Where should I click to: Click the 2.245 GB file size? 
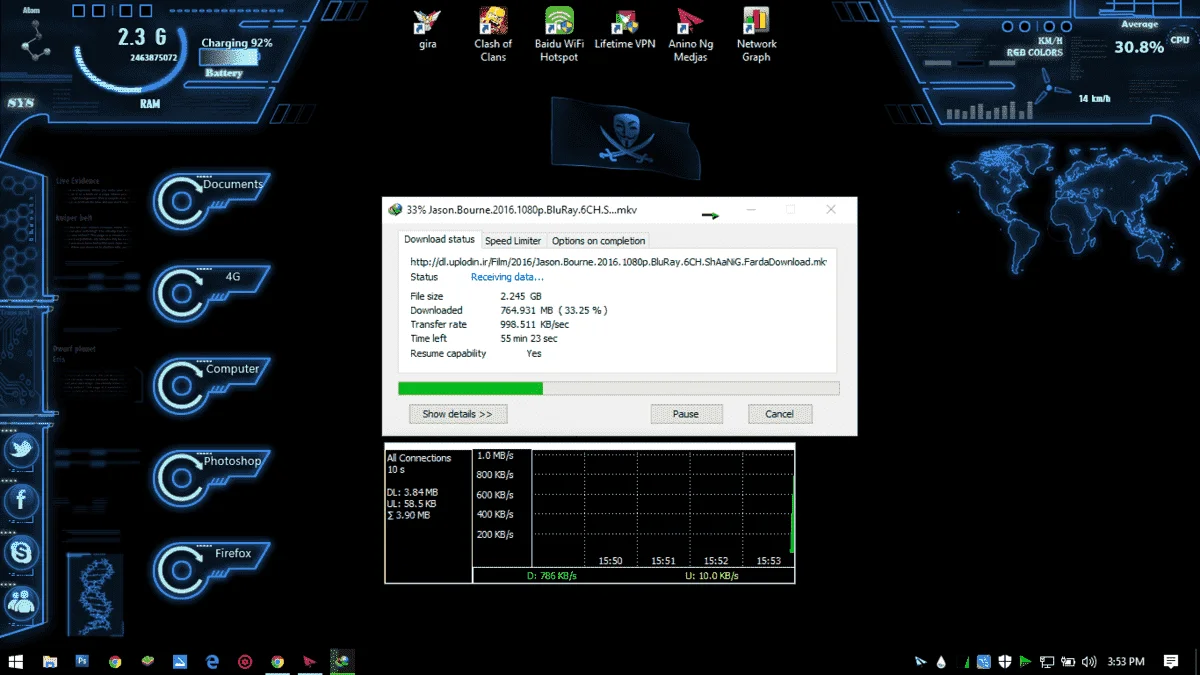coord(520,296)
